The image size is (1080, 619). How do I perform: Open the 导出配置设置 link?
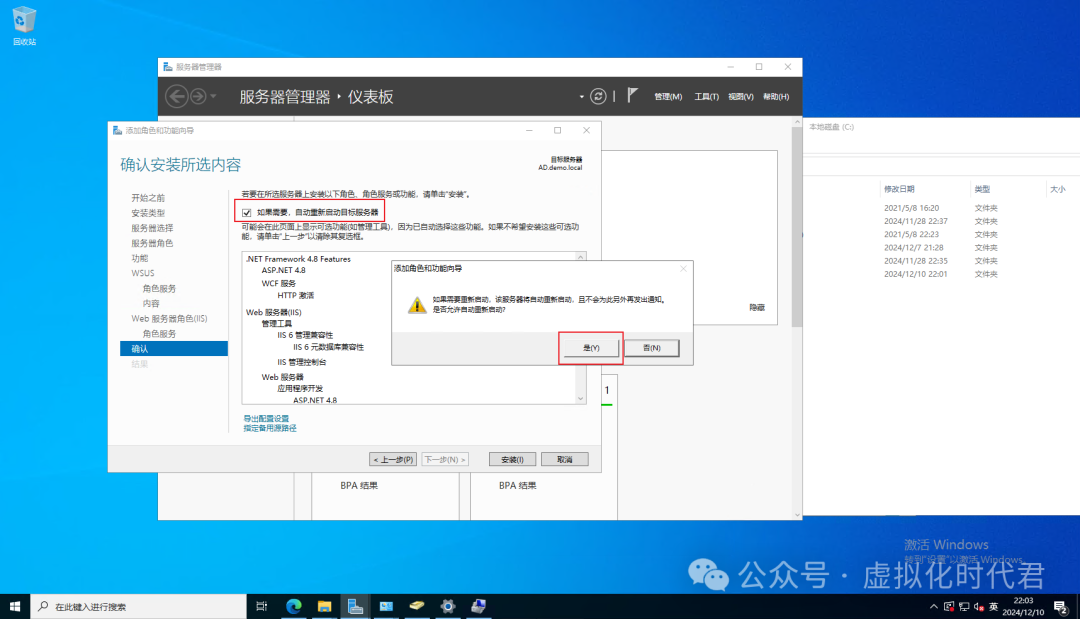[x=266, y=418]
